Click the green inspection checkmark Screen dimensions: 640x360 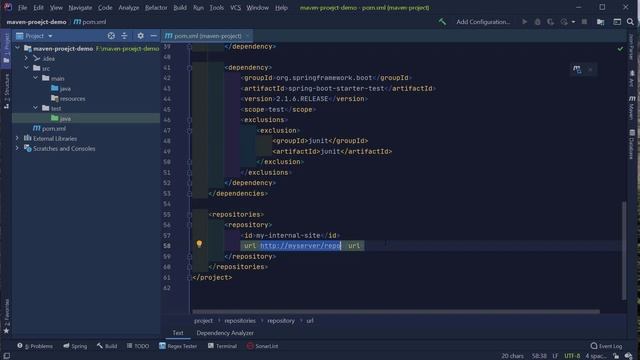point(620,49)
